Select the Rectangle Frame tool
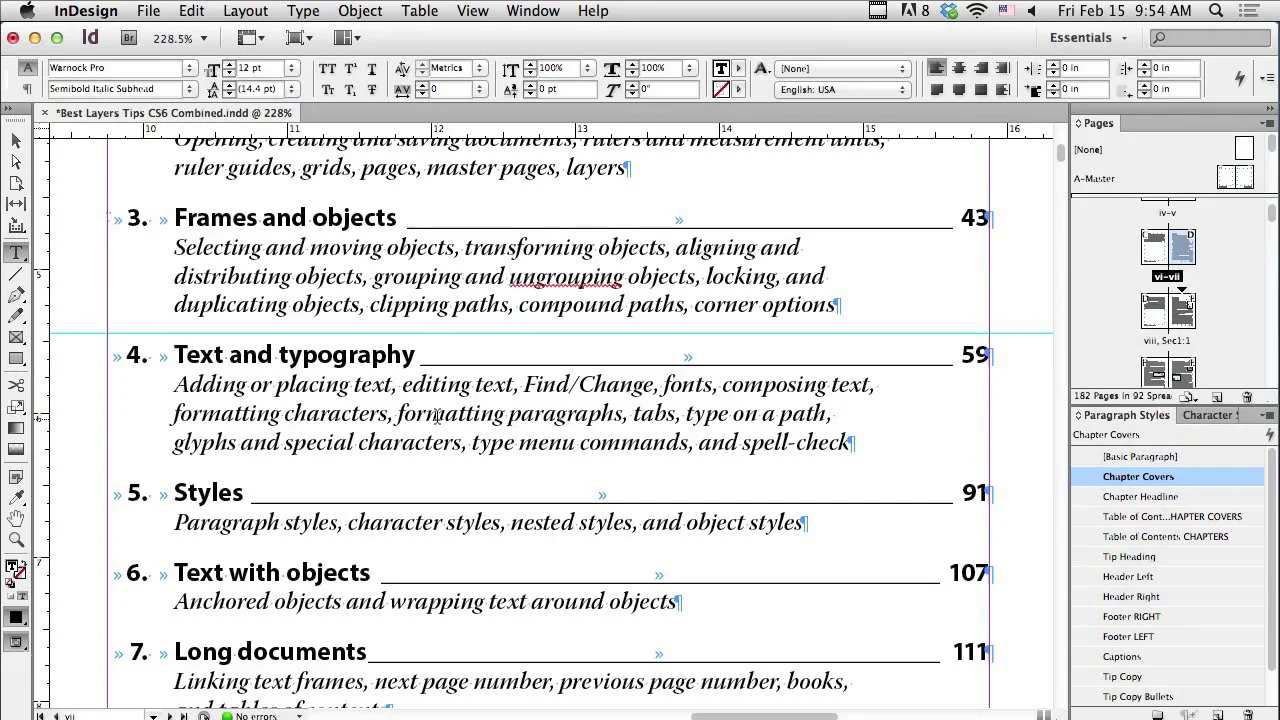This screenshot has width=1280, height=720. pos(16,337)
